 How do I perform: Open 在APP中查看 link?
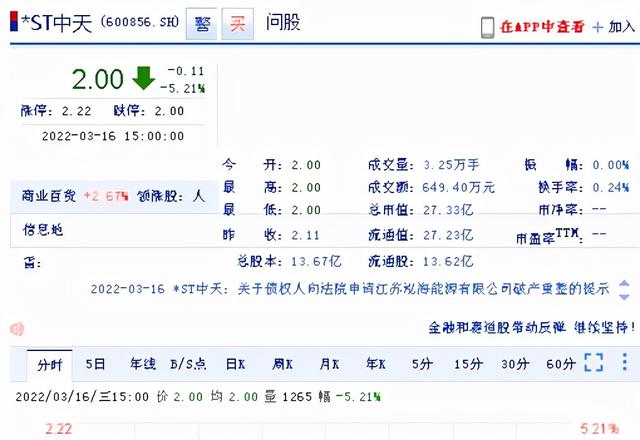[x=542, y=27]
